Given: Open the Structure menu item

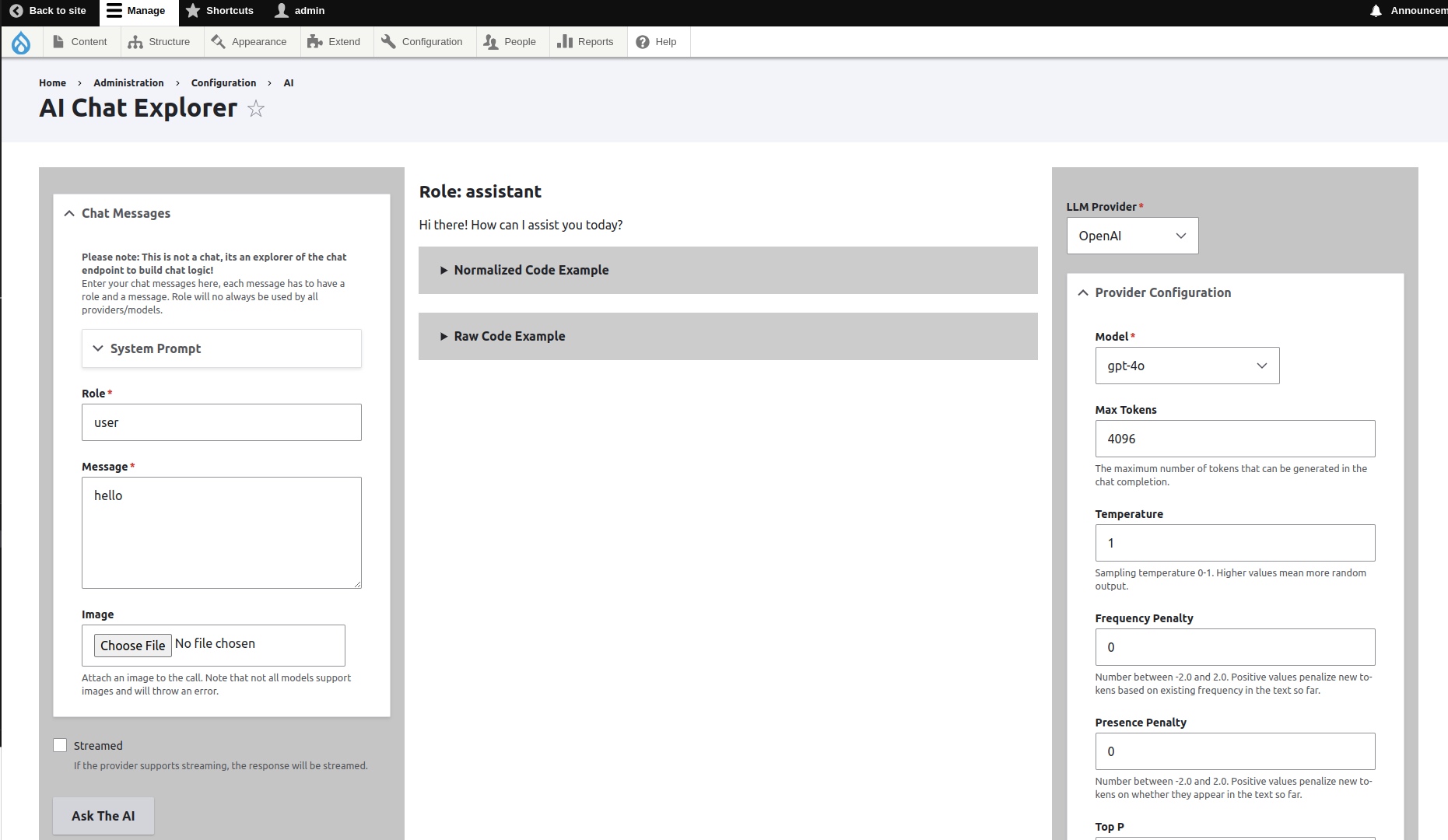Looking at the screenshot, I should tap(160, 42).
